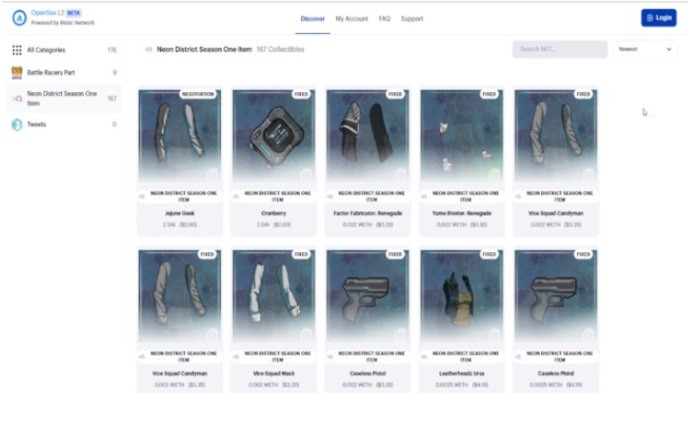Open the Newest sort dropdown
The width and height of the screenshot is (688, 434).
[x=645, y=49]
